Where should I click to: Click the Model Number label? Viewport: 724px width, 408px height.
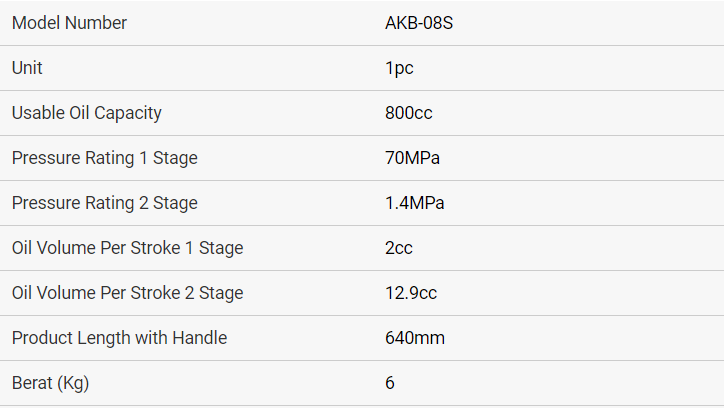coord(69,23)
